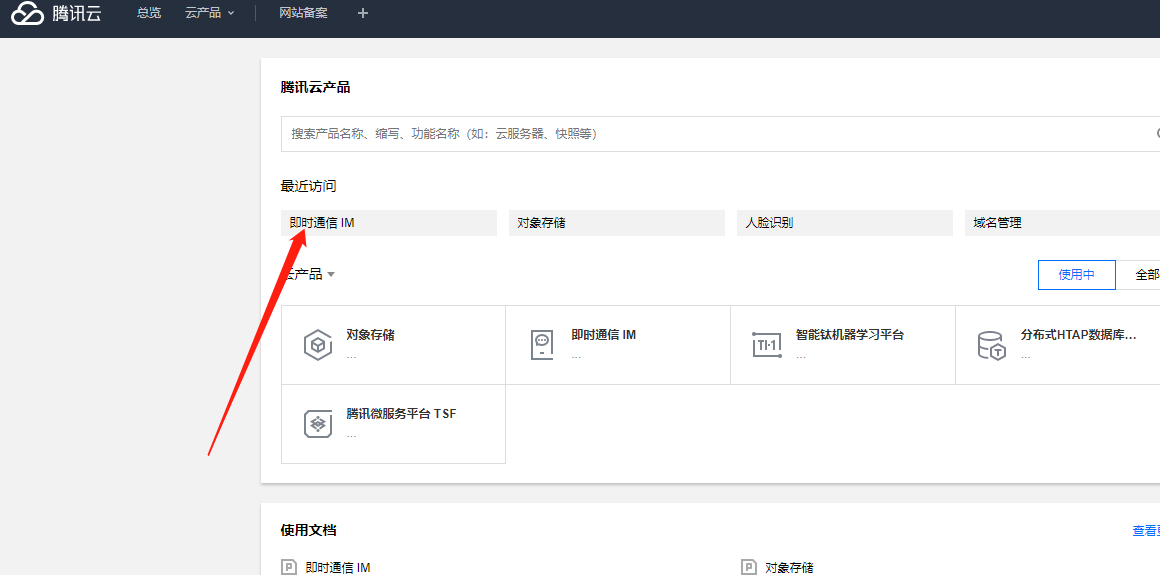Click the document icon beside 对象存储 docs
This screenshot has width=1160, height=575.
click(x=749, y=568)
